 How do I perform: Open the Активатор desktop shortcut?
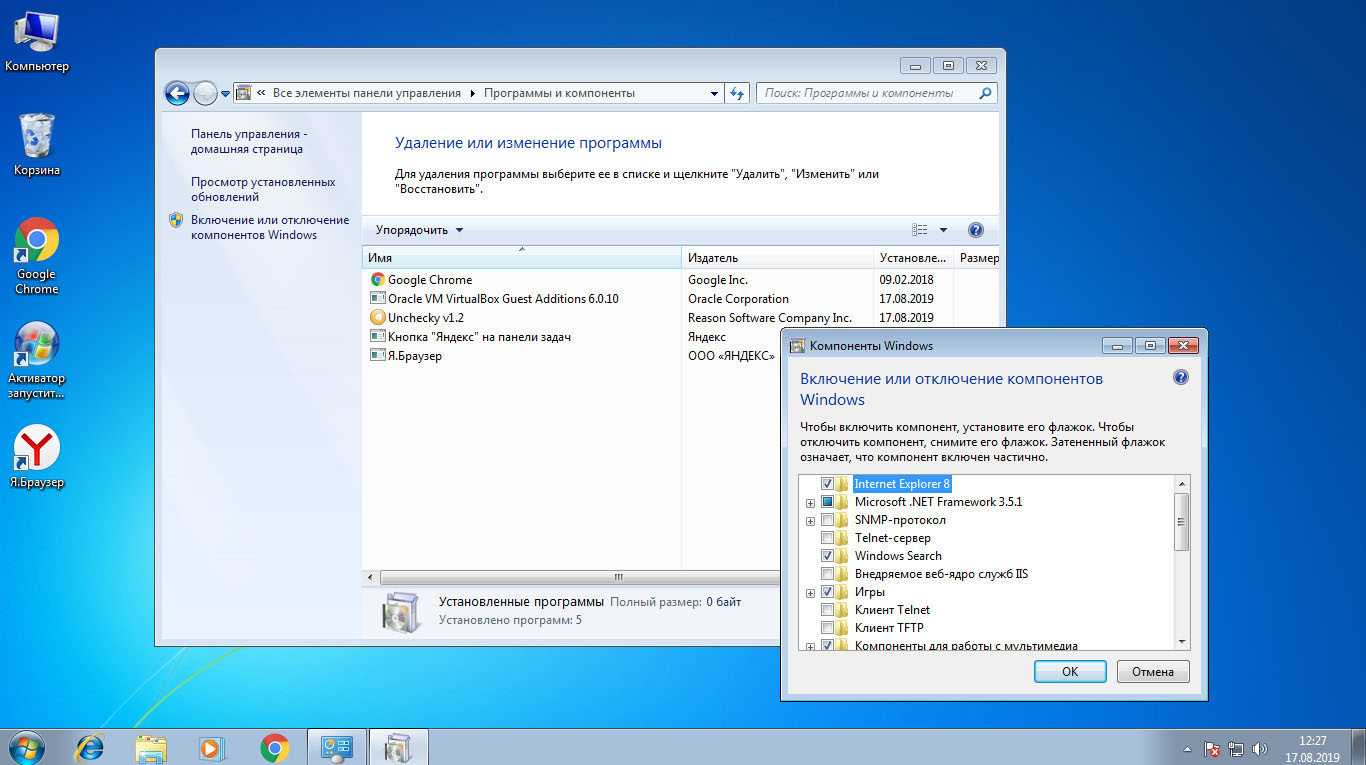36,360
